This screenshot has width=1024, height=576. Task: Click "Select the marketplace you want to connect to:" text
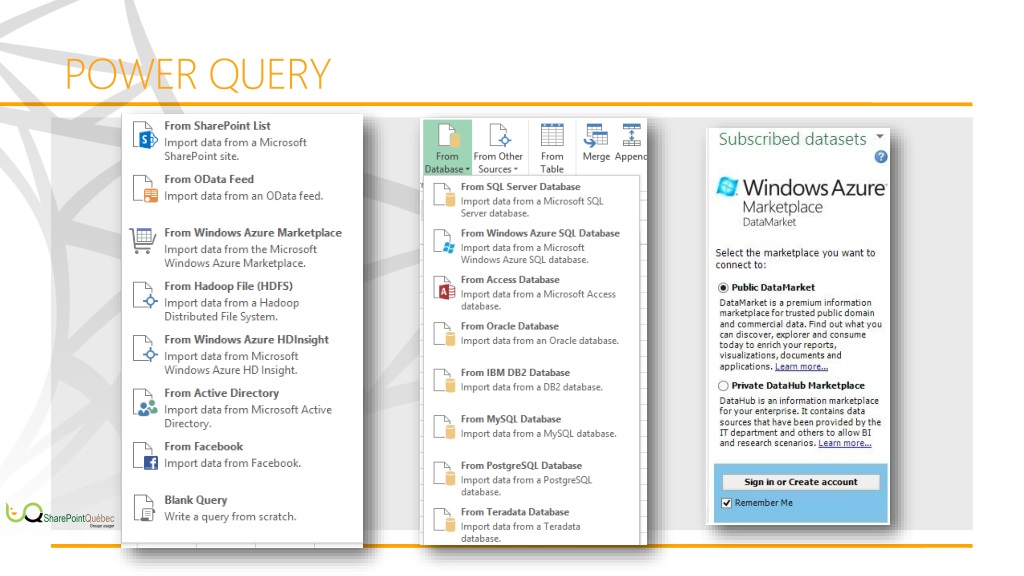(795, 259)
